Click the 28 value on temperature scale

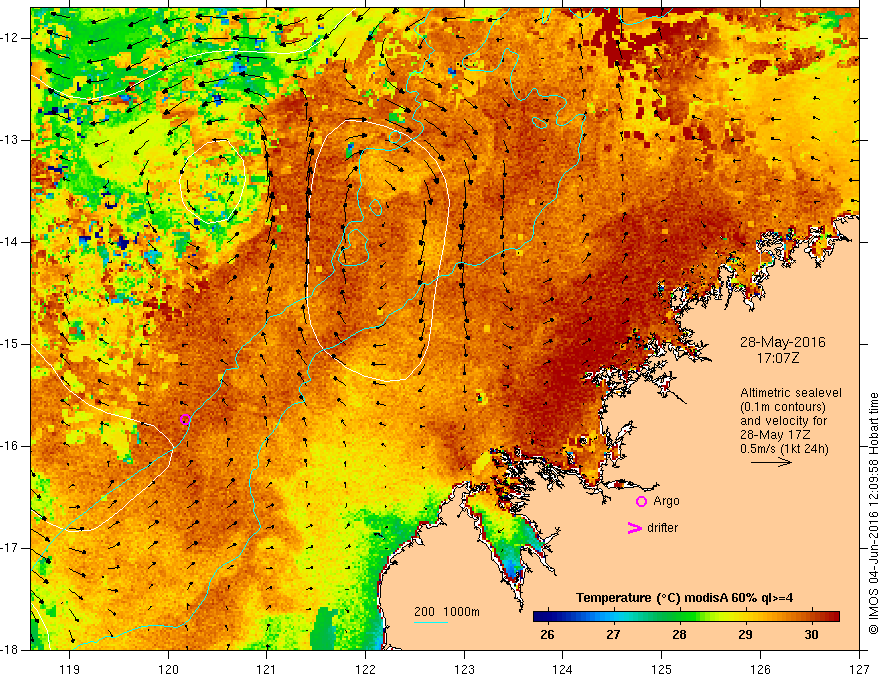pyautogui.click(x=679, y=635)
